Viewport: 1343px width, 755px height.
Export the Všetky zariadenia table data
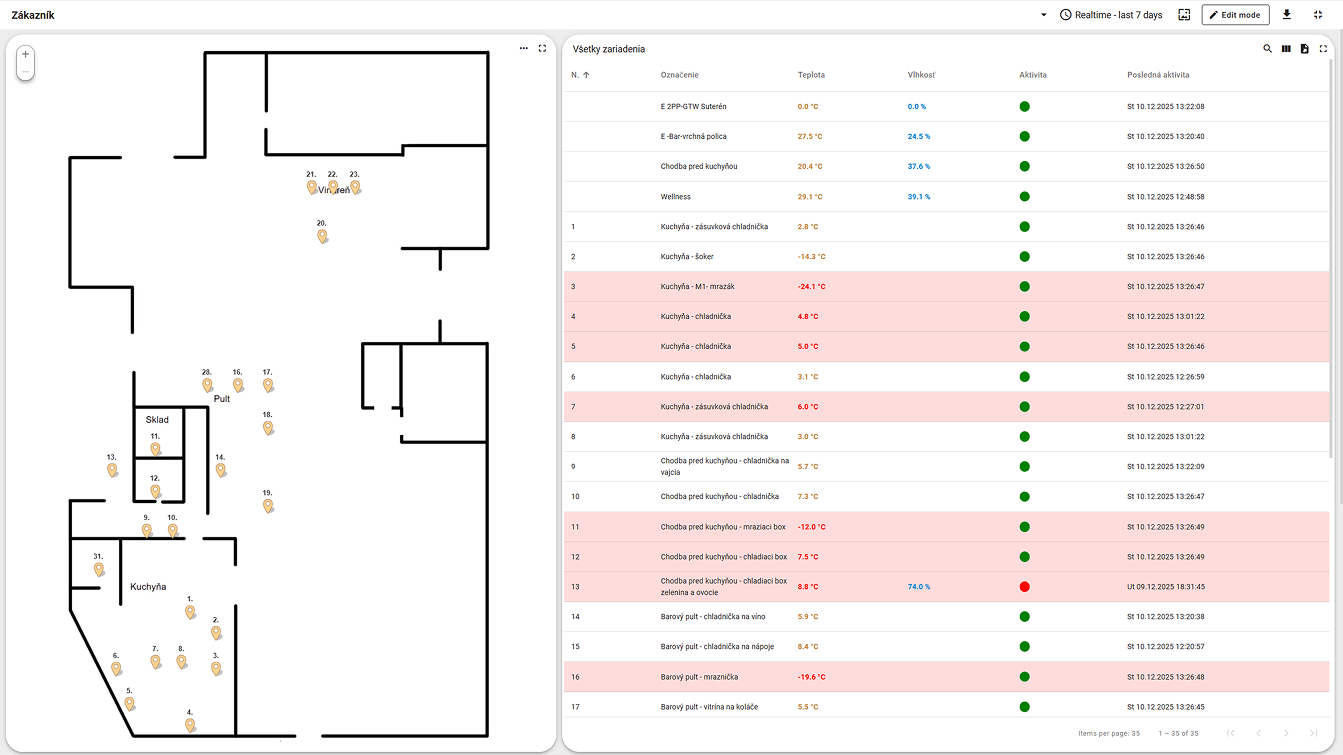point(1304,49)
